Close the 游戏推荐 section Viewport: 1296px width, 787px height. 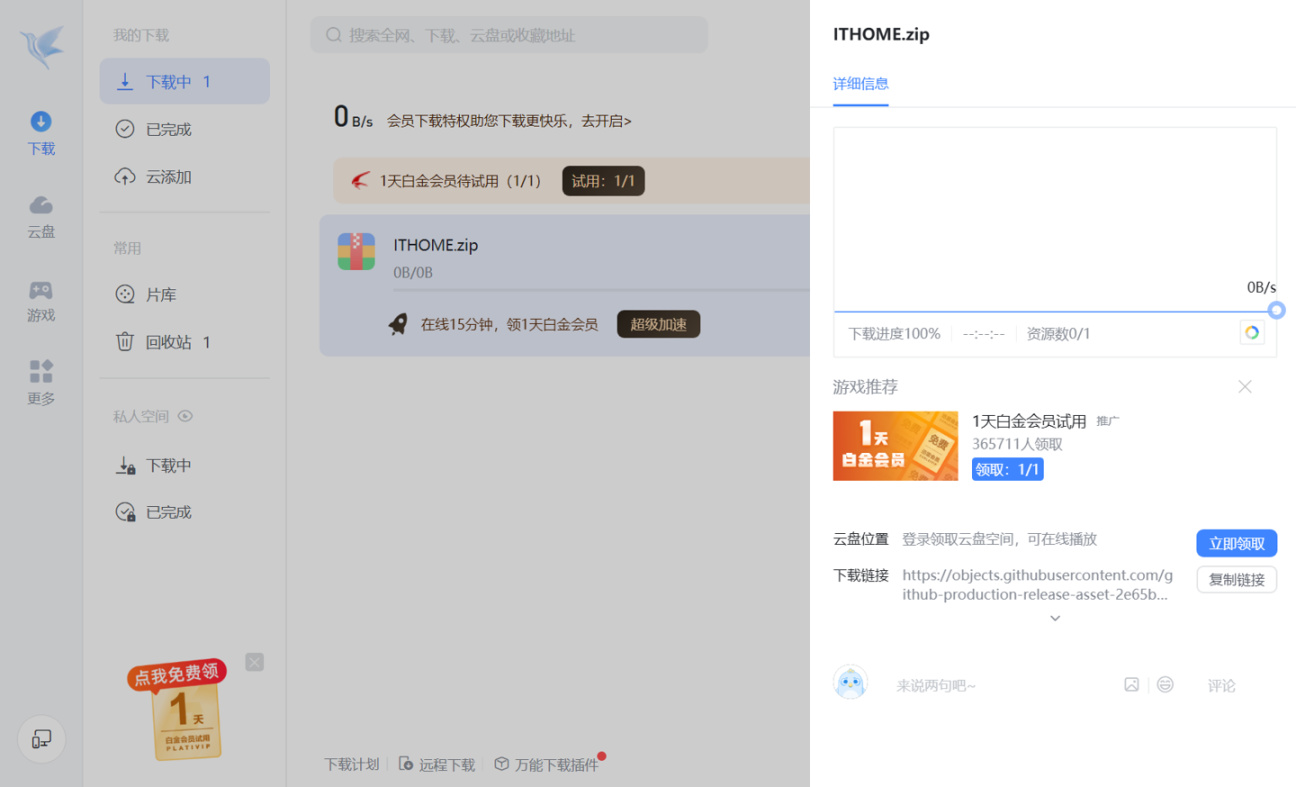click(1245, 387)
